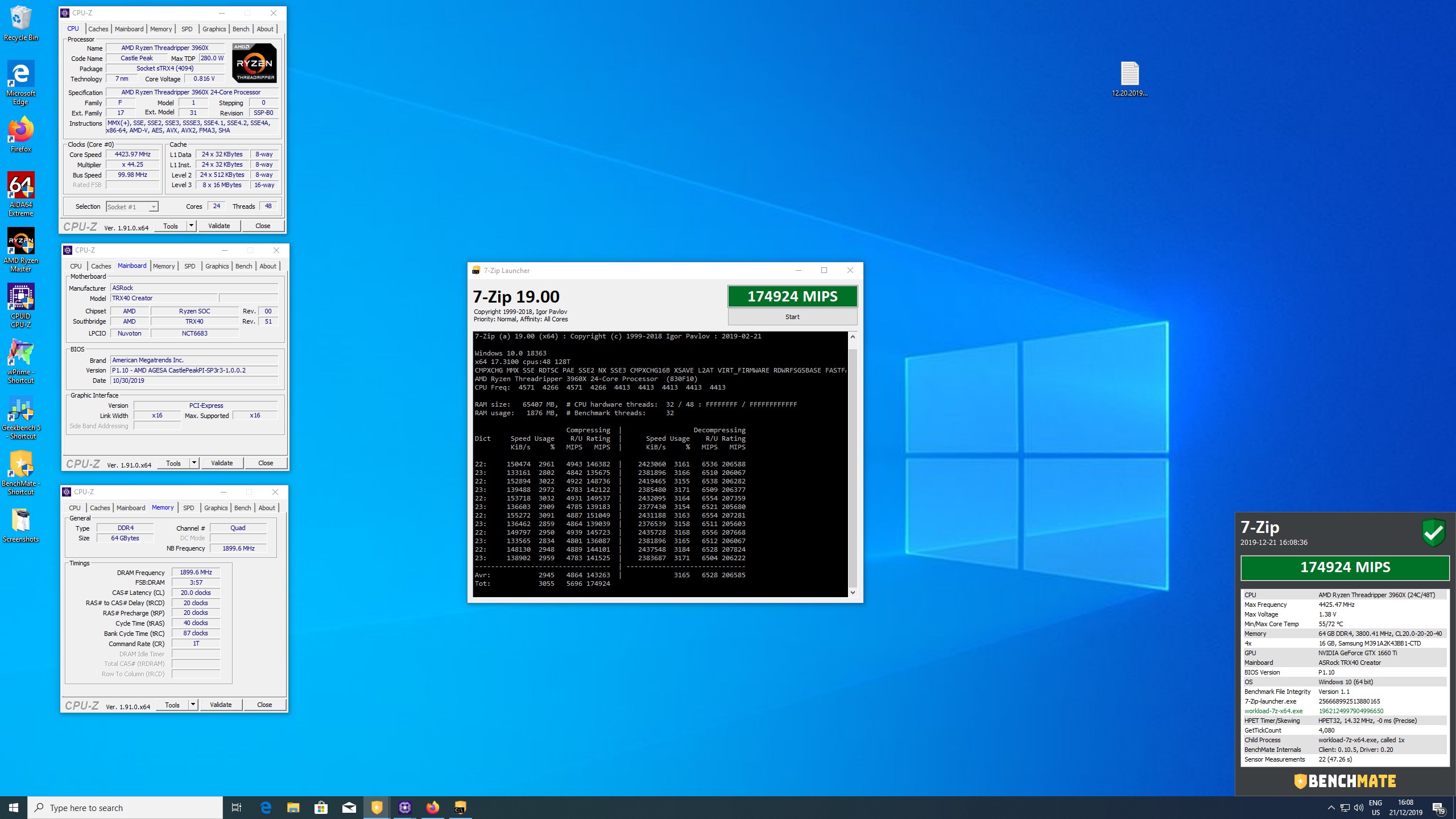The height and width of the screenshot is (819, 1456).
Task: Open Microsoft Store from the taskbar
Action: pyautogui.click(x=321, y=808)
